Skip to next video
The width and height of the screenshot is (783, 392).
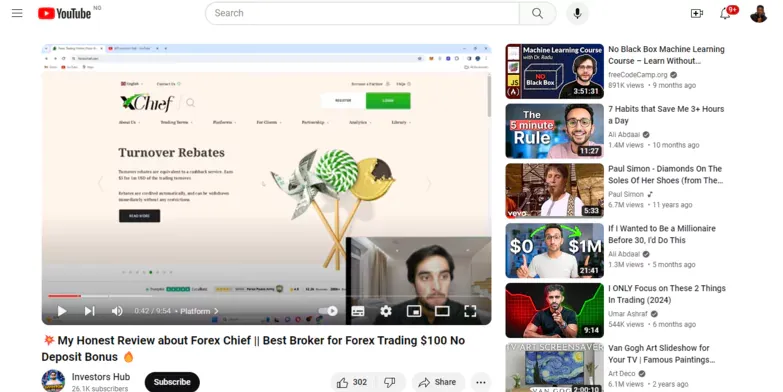pos(89,311)
